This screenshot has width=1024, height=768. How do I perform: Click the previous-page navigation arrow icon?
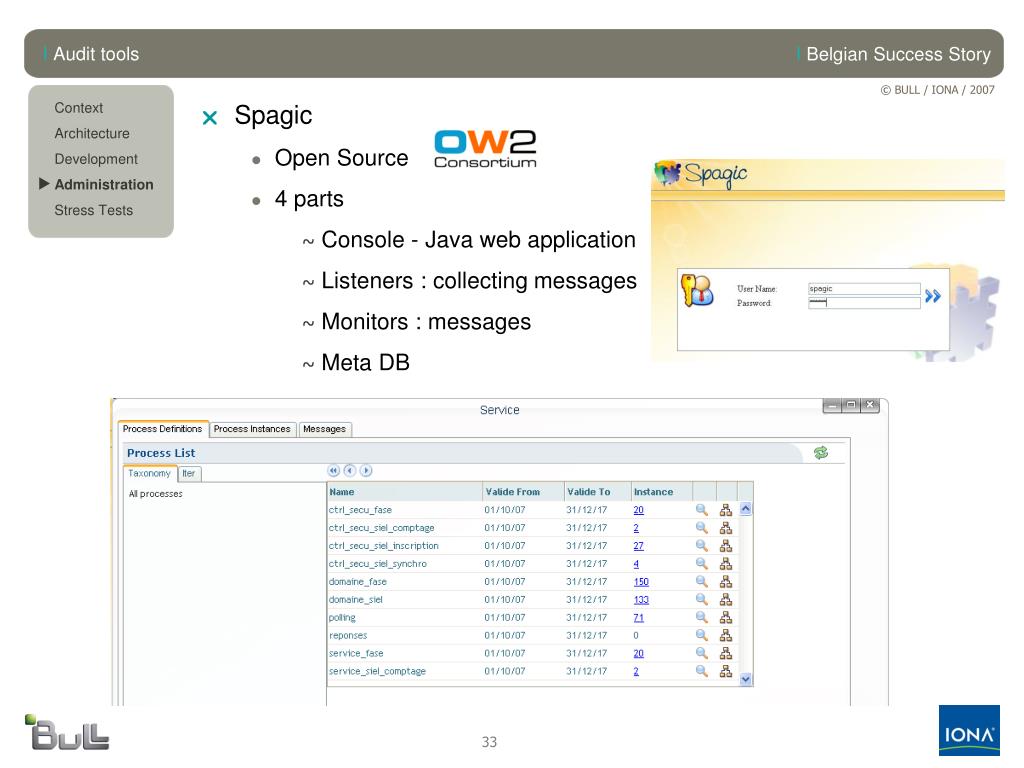point(350,470)
